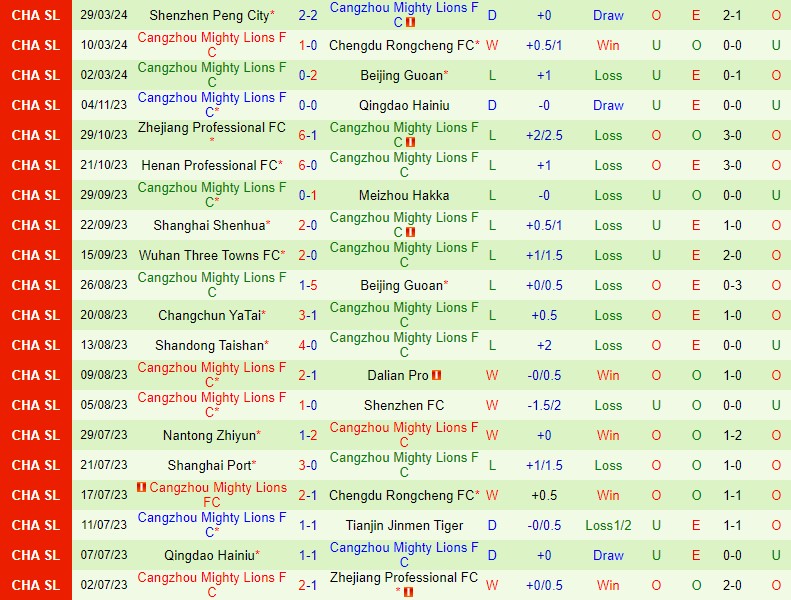Viewport: 791px width, 600px height.
Task: Open Shandong Taishan team link
Action: 209,345
